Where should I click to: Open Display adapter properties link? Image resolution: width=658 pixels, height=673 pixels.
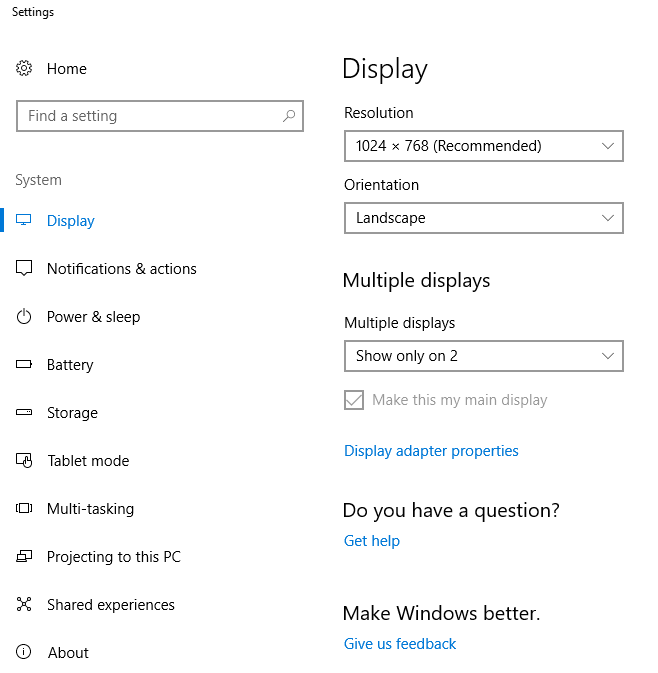(431, 451)
